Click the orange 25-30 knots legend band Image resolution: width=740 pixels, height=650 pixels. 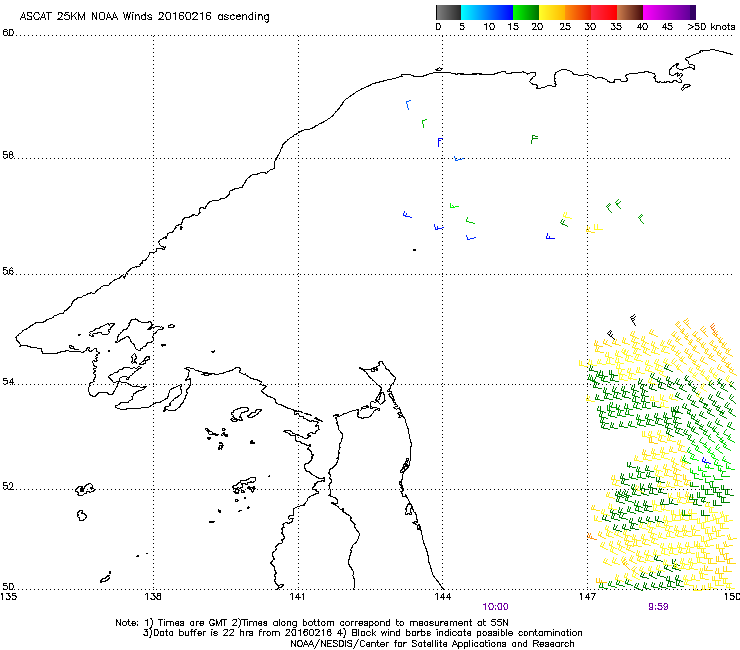[x=578, y=12]
